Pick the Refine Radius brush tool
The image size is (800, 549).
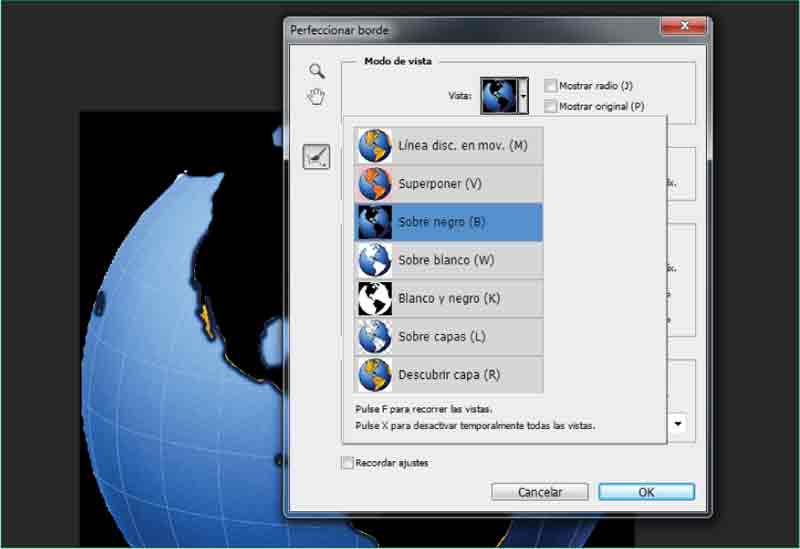point(316,156)
